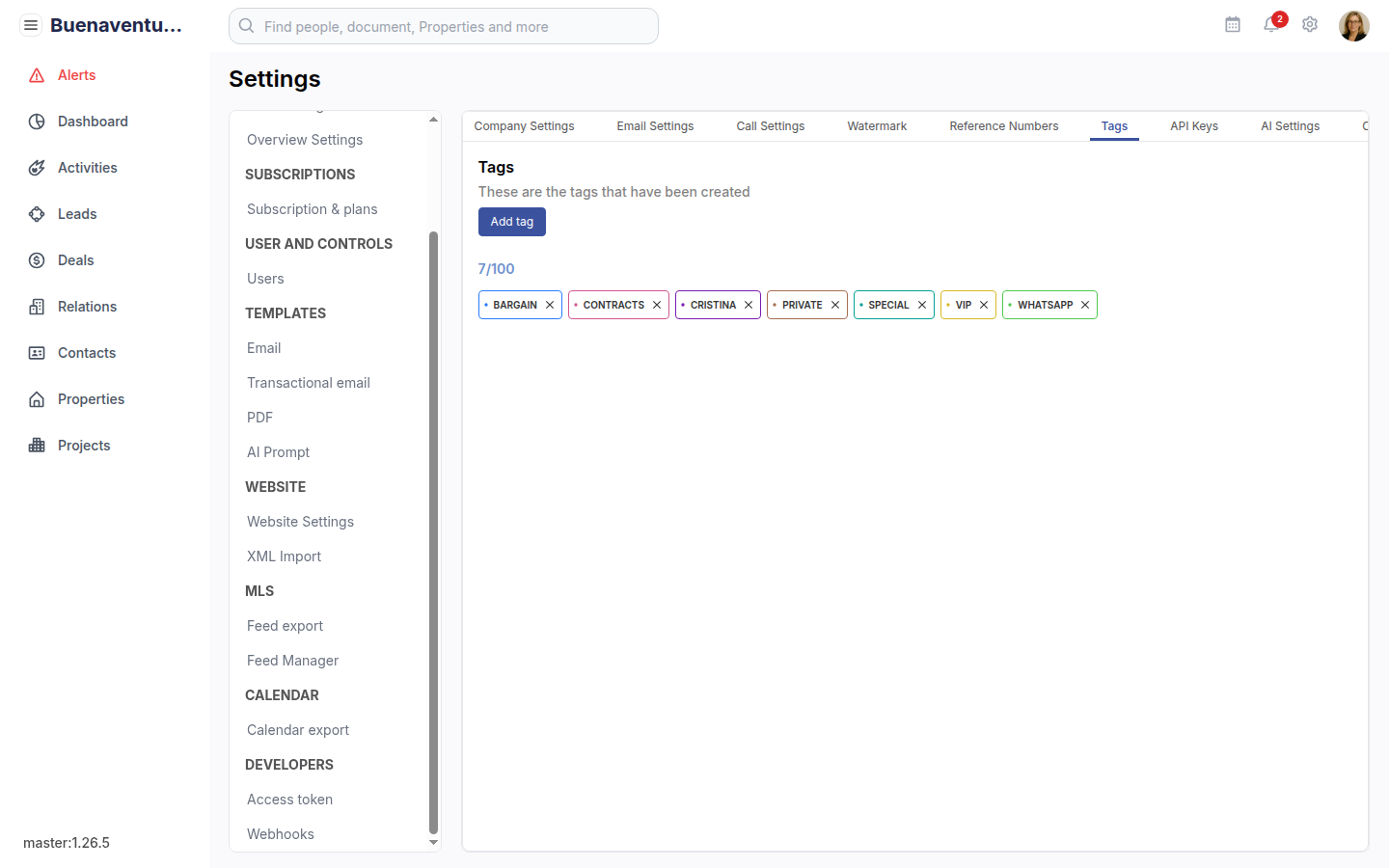The width and height of the screenshot is (1389, 868).
Task: Click the Buenaventu... brand title
Action: click(116, 25)
